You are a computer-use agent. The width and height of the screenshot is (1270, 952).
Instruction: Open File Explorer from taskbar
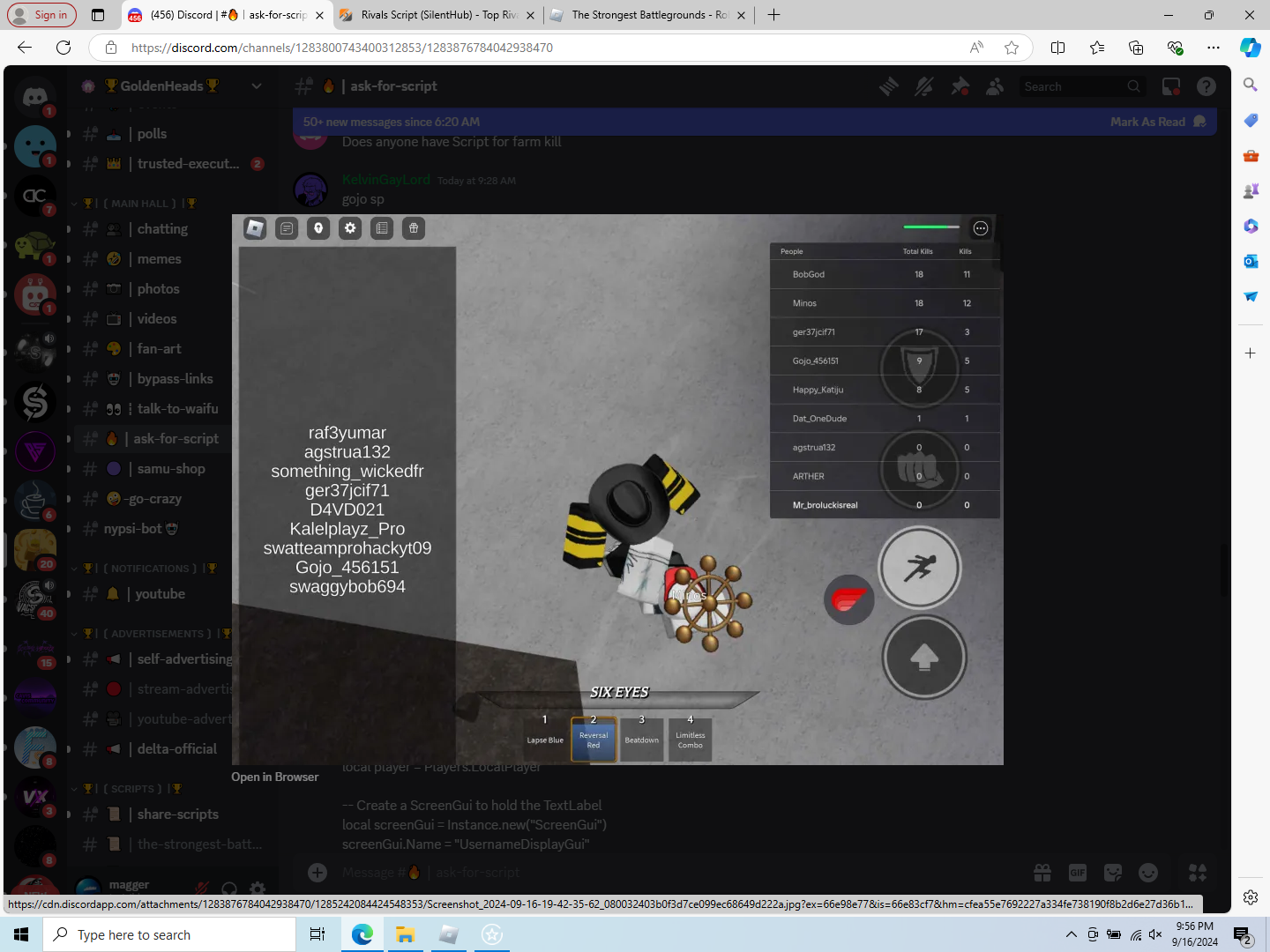click(405, 934)
